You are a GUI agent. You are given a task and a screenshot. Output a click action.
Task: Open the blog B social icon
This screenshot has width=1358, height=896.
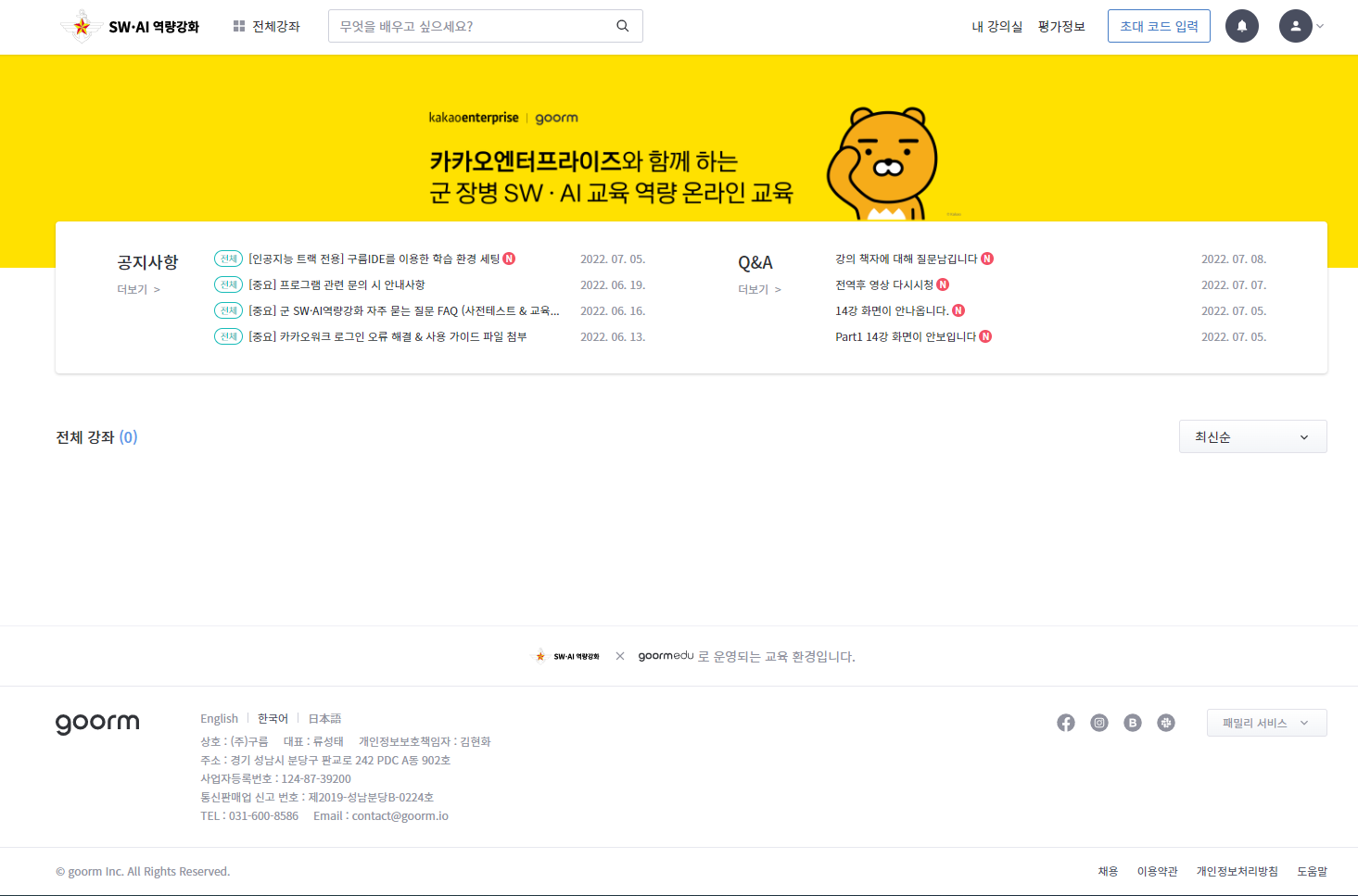[1133, 723]
